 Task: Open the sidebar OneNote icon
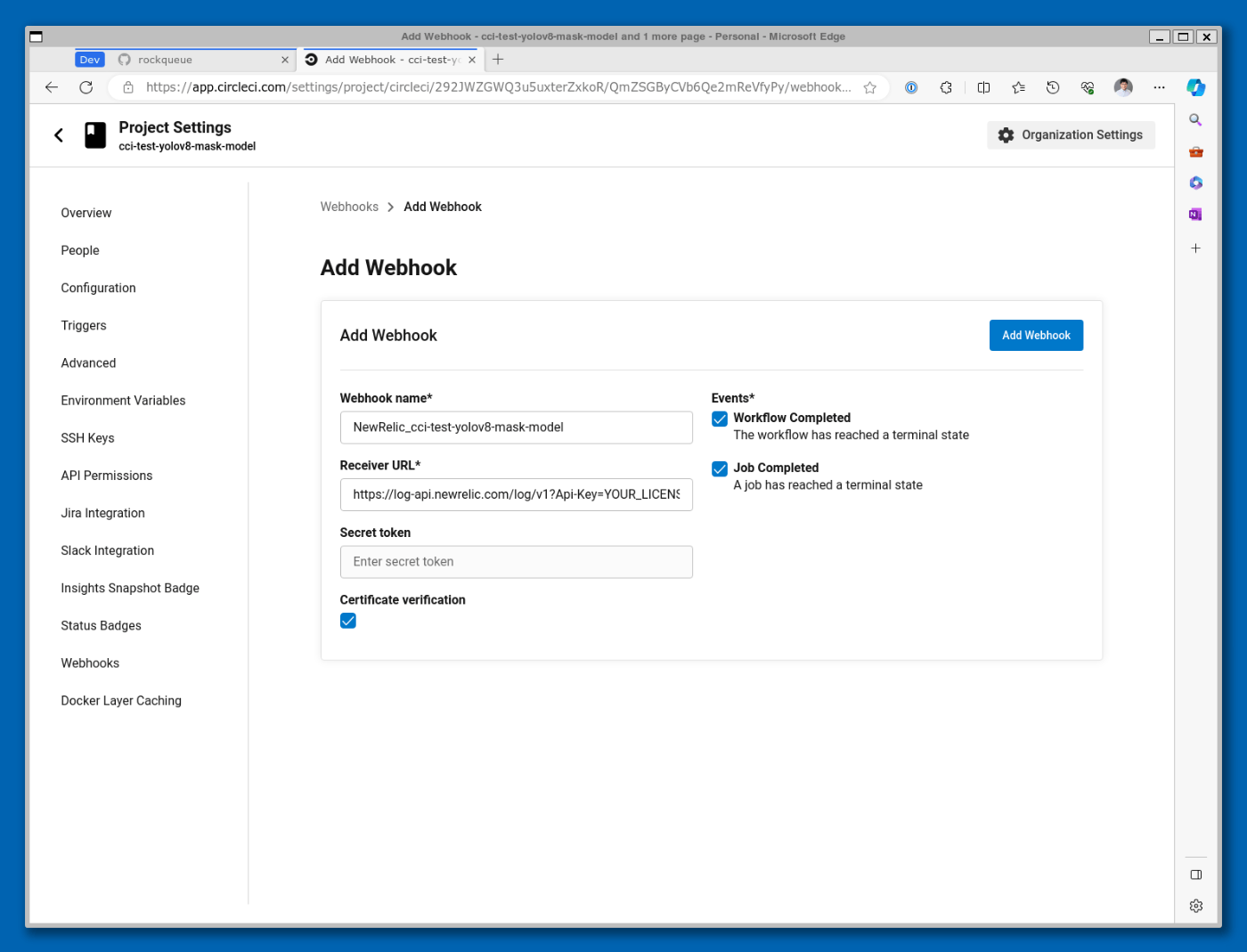coord(1195,215)
